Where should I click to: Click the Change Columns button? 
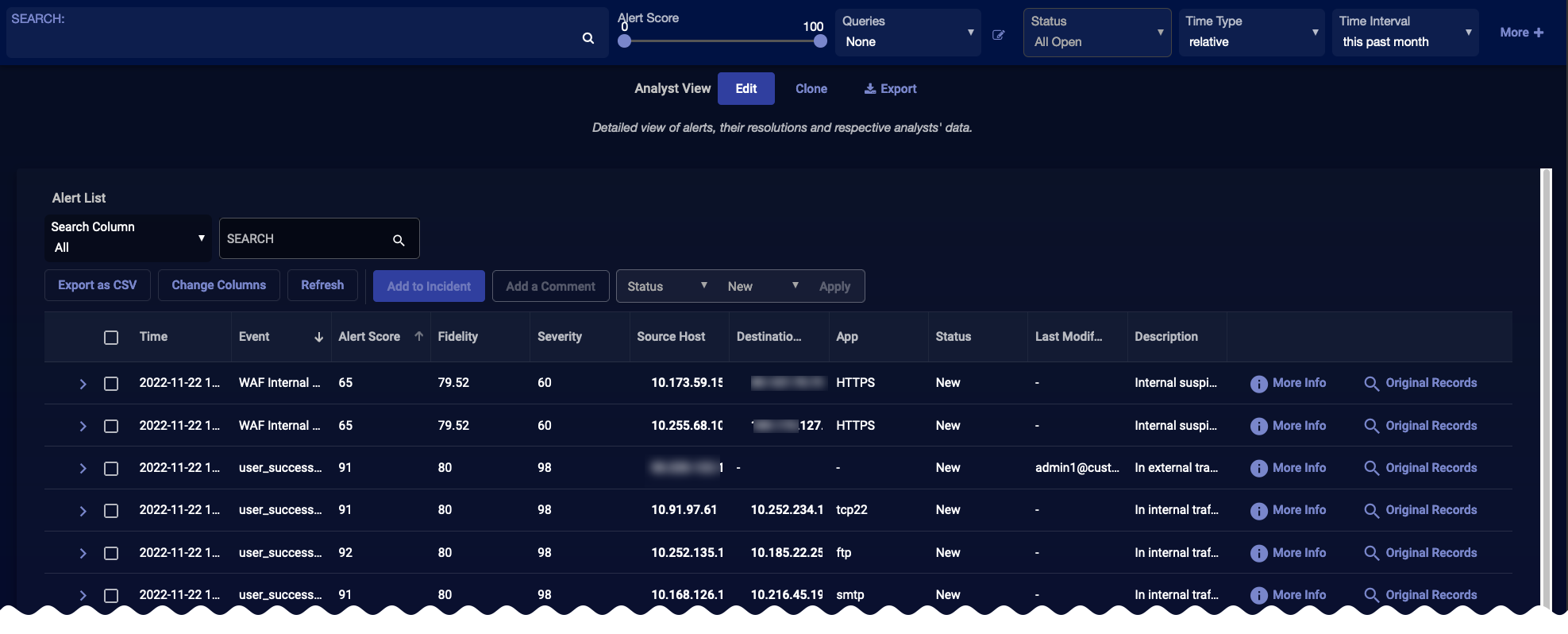point(218,285)
